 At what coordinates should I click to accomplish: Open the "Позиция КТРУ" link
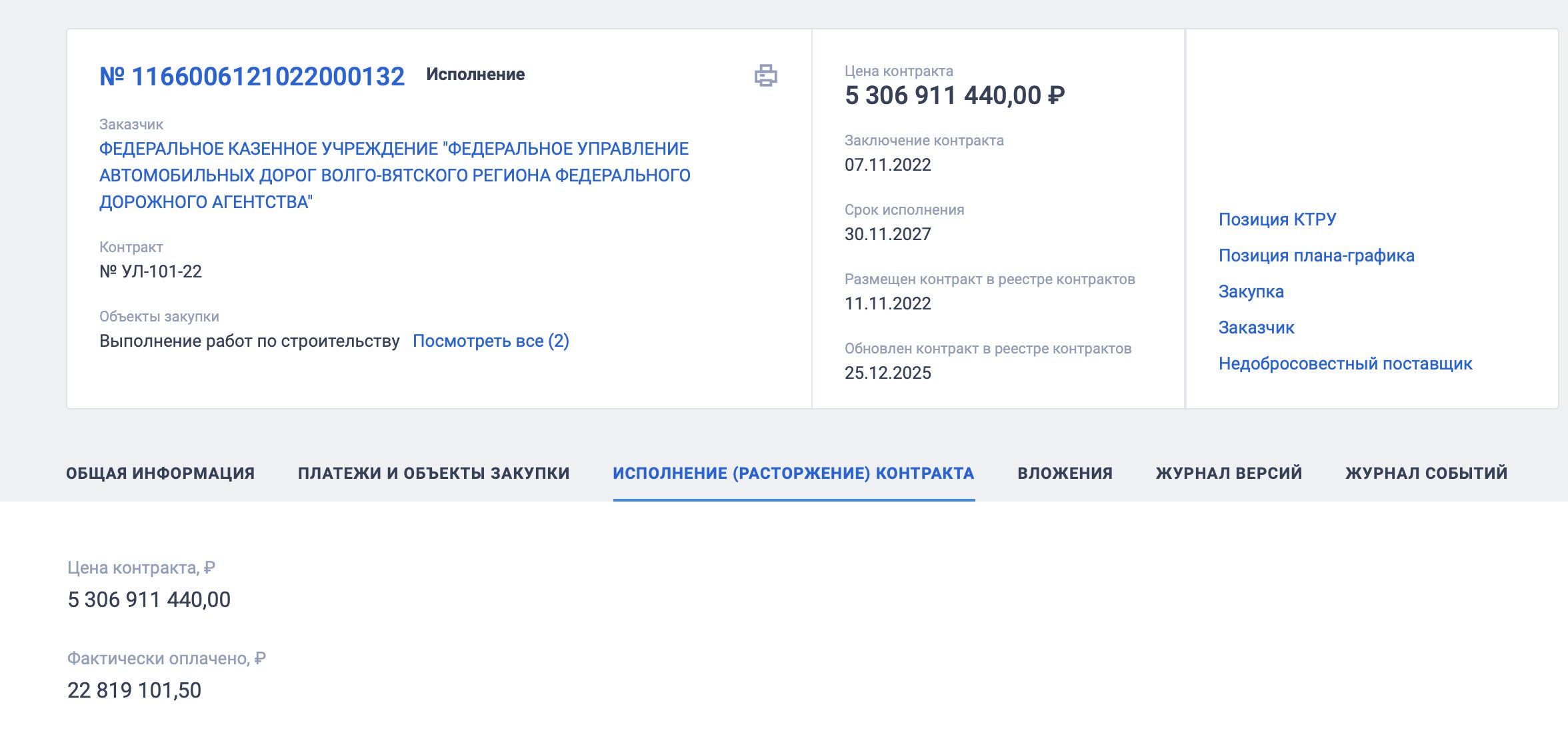point(1277,219)
